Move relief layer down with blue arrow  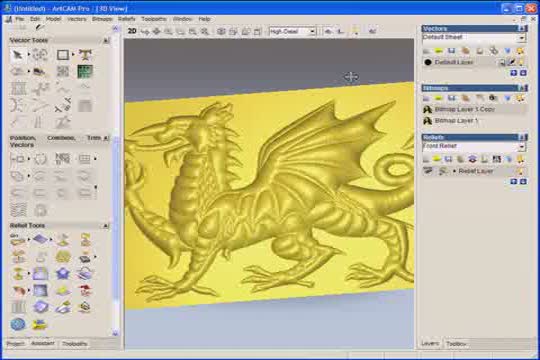click(523, 181)
